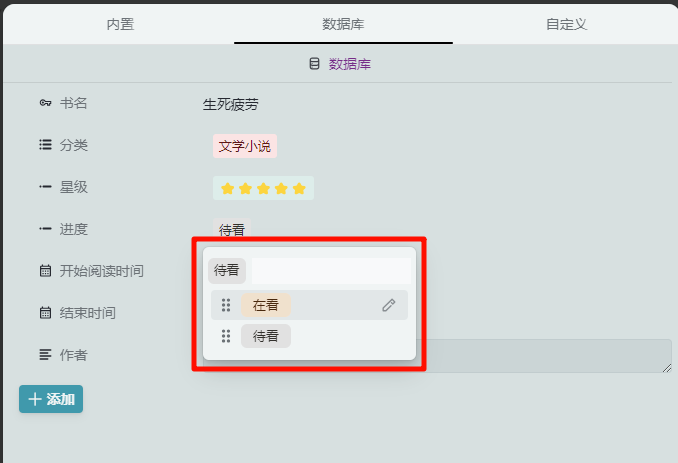Screen dimensions: 678x463
Task: Open the 数据库 tab
Action: click(x=343, y=24)
